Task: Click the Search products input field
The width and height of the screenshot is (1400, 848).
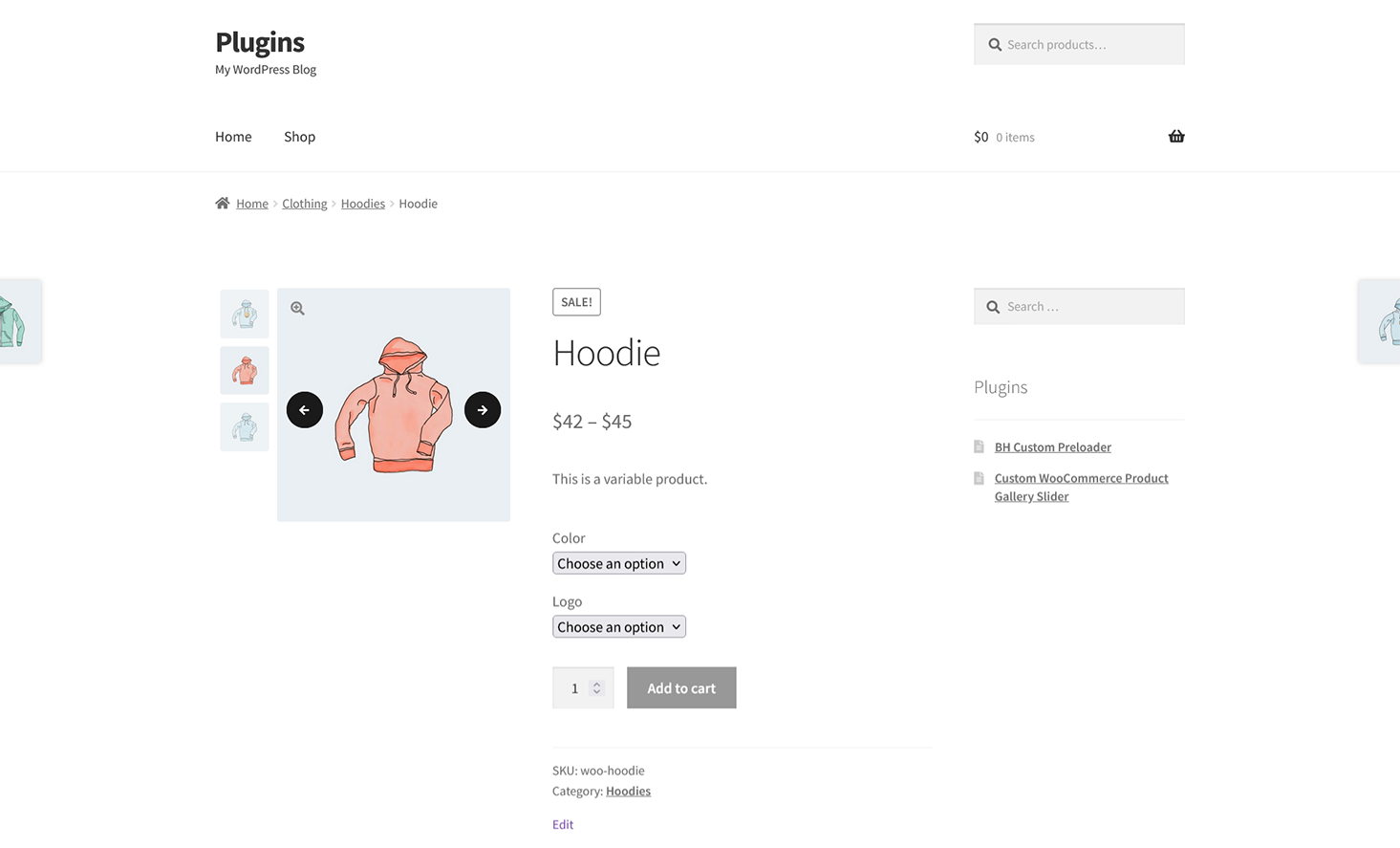Action: tap(1089, 45)
